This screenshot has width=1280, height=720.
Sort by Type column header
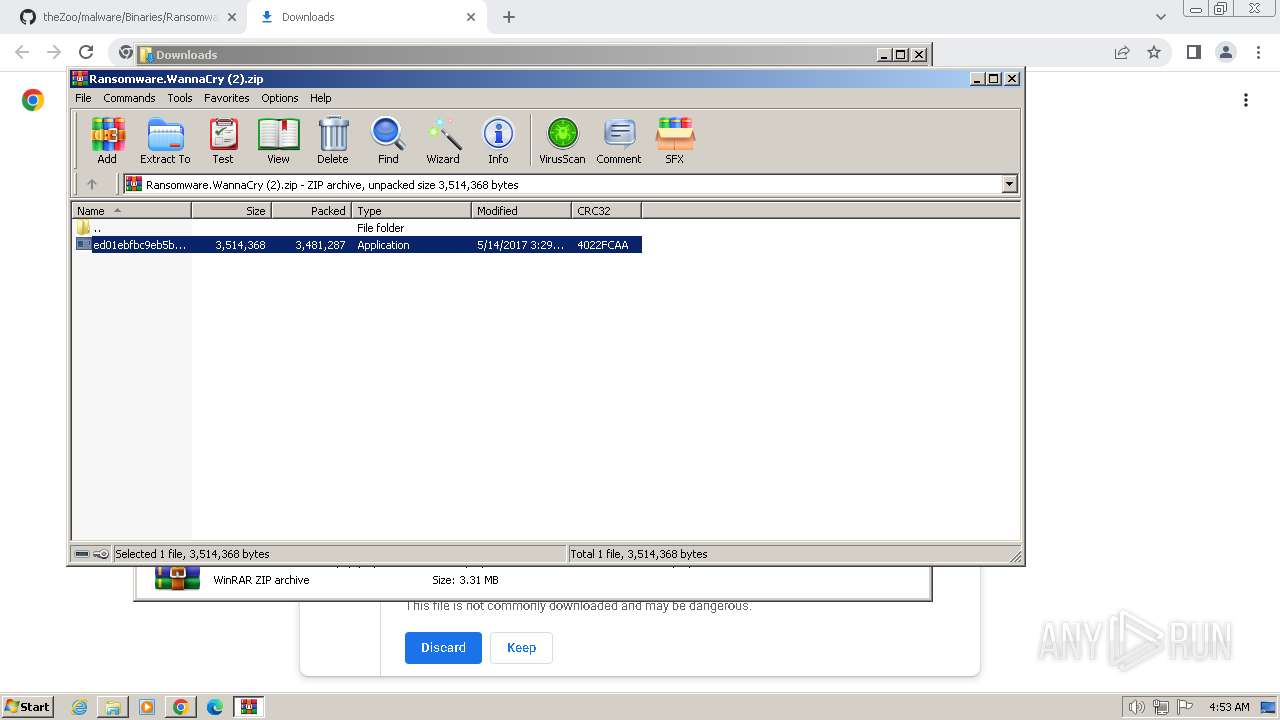click(411, 210)
